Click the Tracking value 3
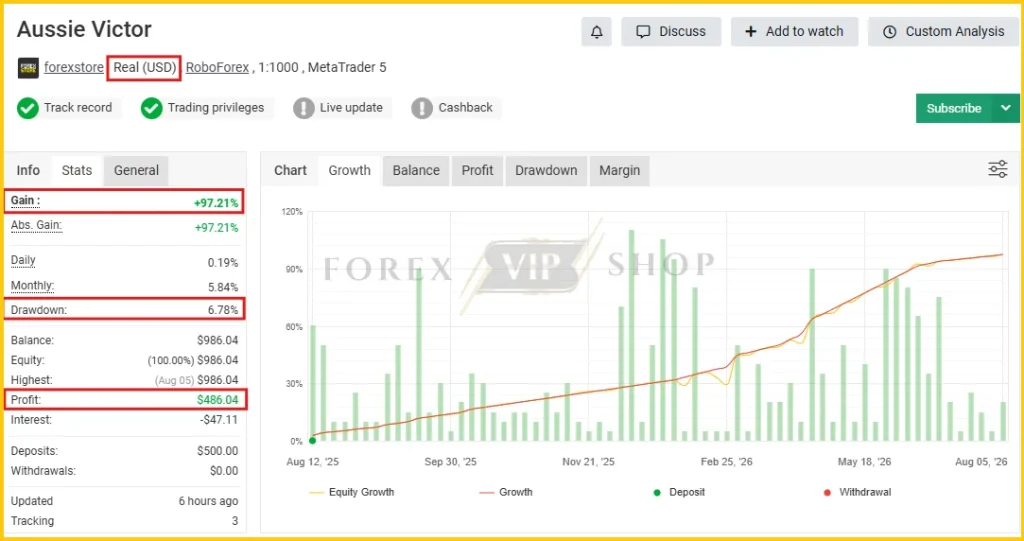This screenshot has width=1024, height=541. pos(235,521)
